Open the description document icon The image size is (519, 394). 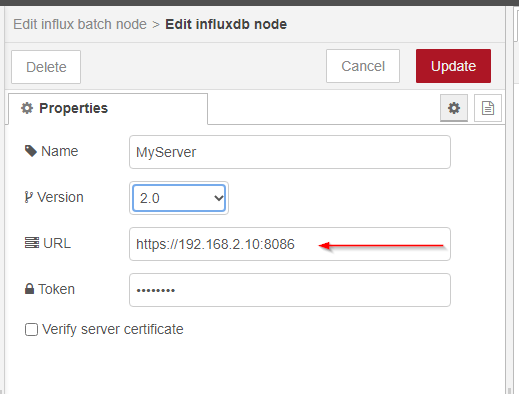(488, 108)
